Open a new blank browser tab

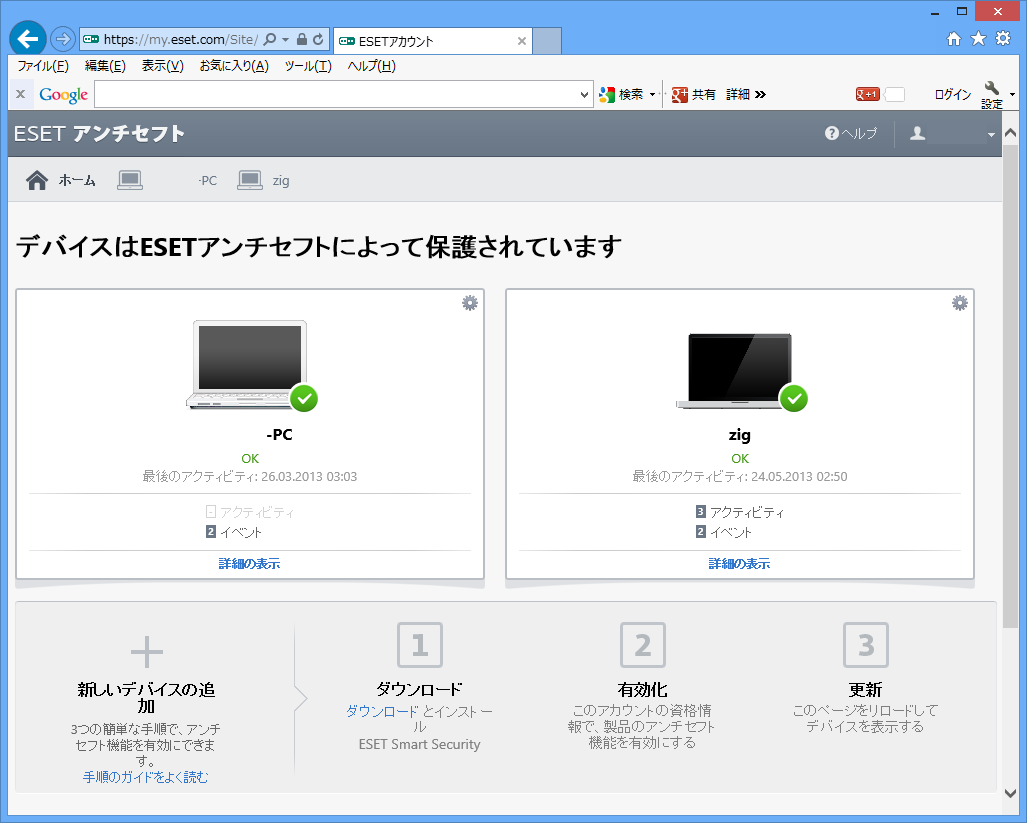pos(547,41)
